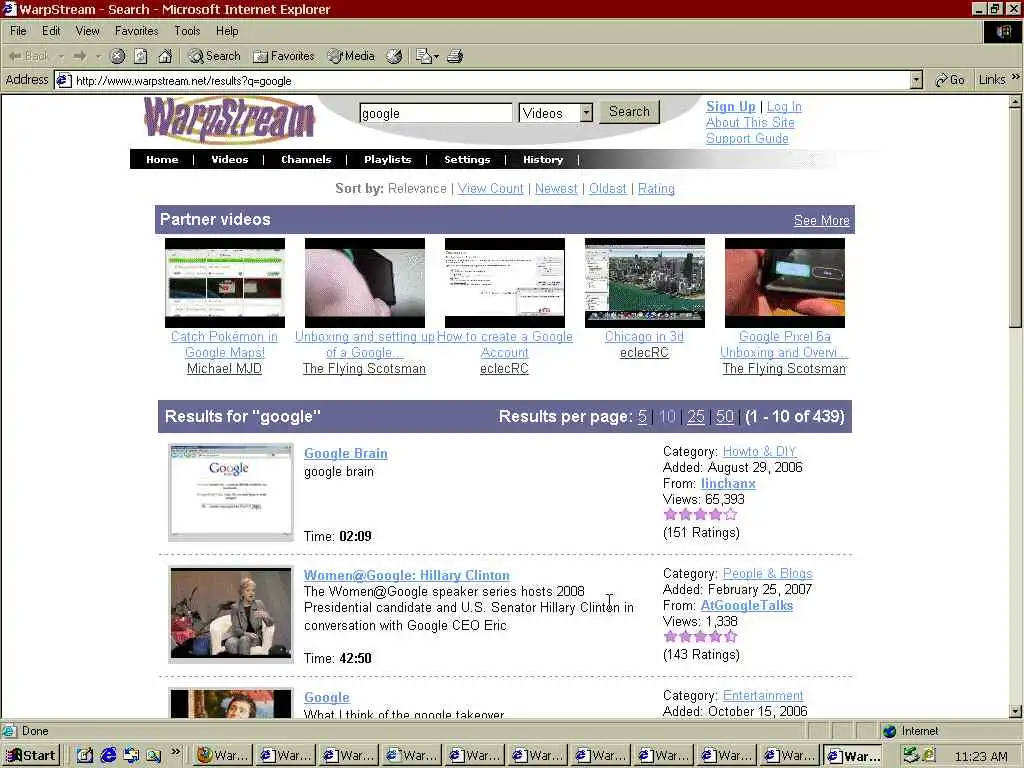Go to the History navigation tab
Screen dimensions: 1024x768
coord(543,159)
